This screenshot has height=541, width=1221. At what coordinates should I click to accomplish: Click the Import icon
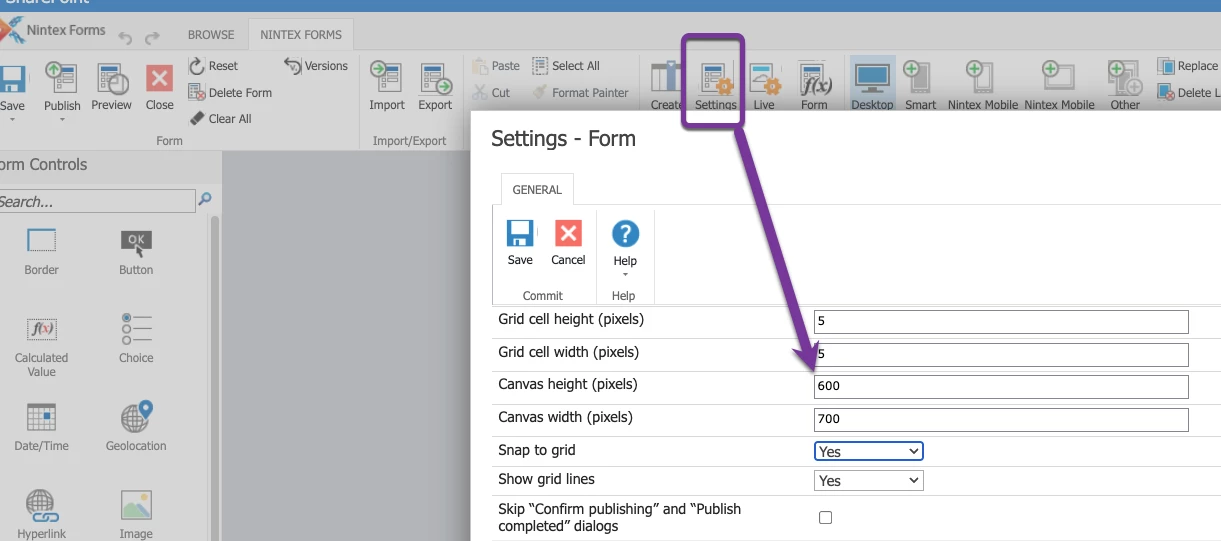pyautogui.click(x=386, y=79)
